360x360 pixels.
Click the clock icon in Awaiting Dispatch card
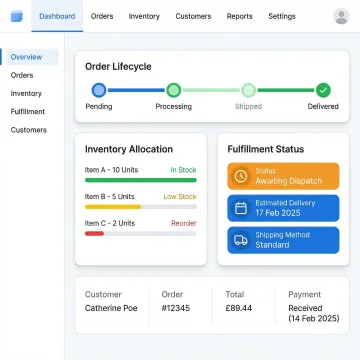(x=241, y=176)
